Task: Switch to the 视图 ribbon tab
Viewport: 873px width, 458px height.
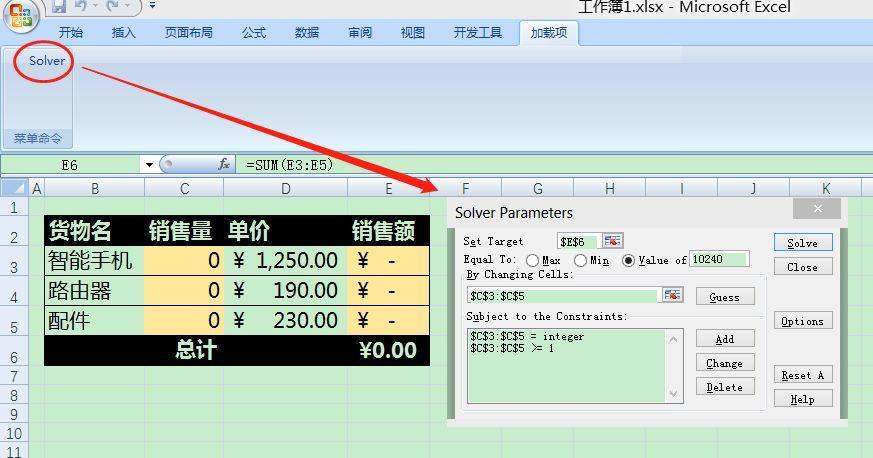Action: tap(413, 33)
